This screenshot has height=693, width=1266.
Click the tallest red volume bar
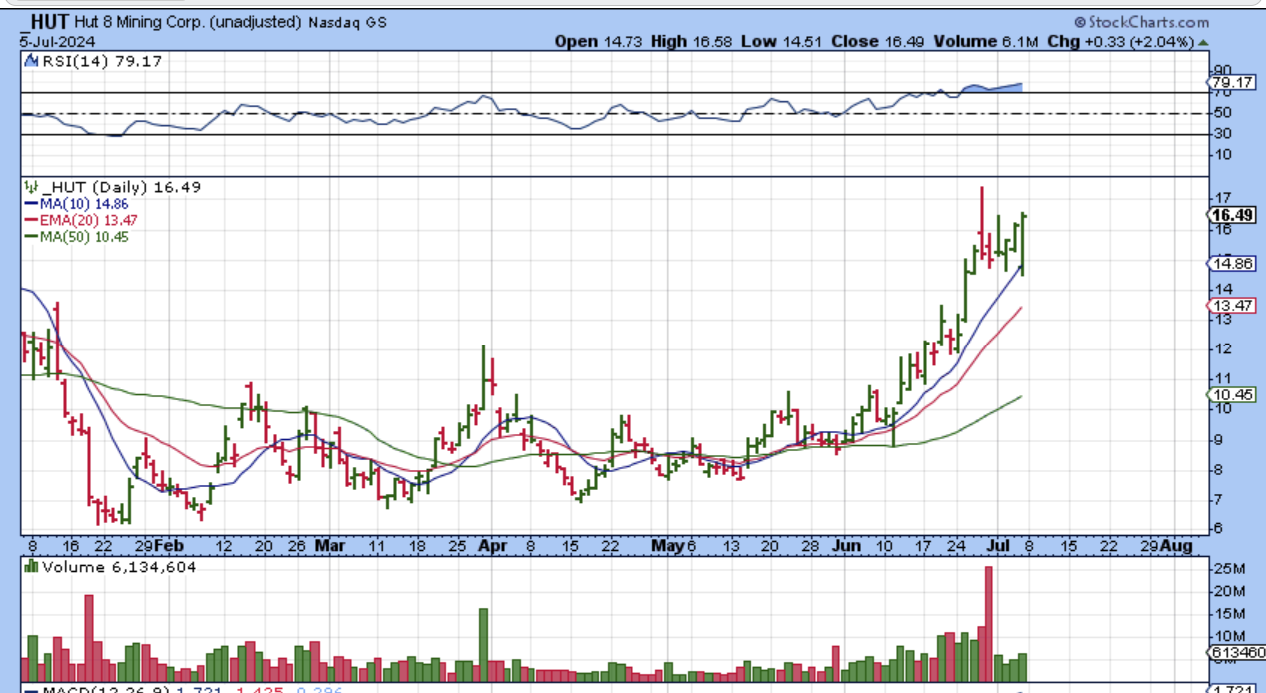pyautogui.click(x=989, y=624)
